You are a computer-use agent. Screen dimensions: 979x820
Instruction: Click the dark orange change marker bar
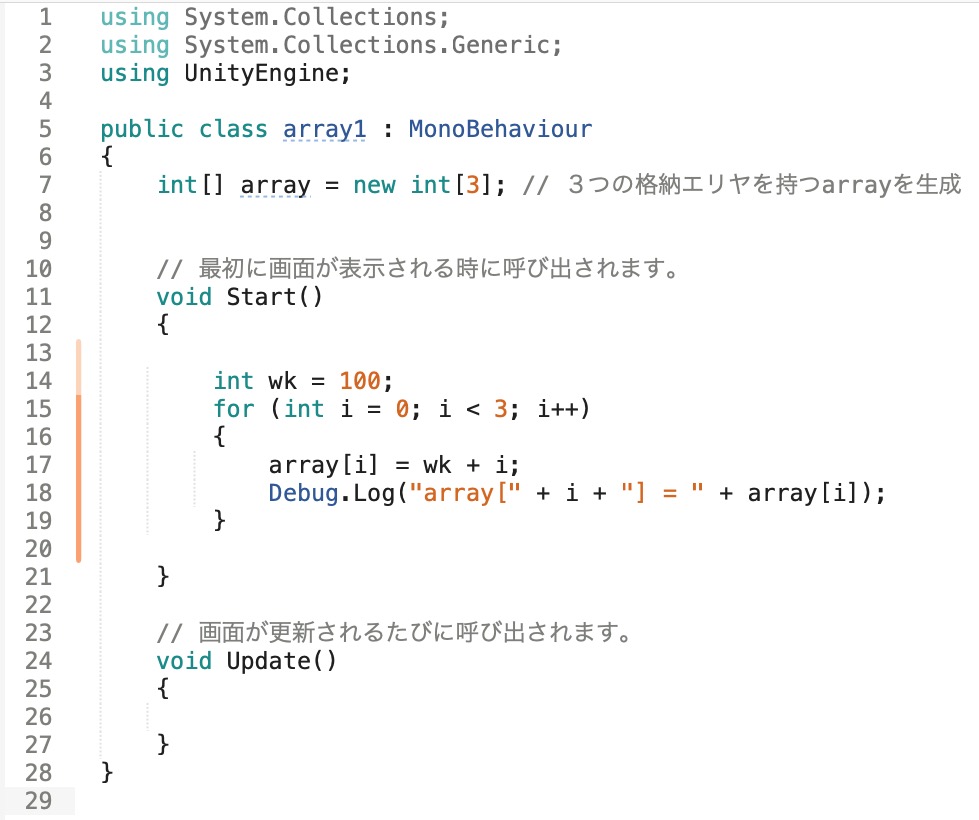[78, 478]
